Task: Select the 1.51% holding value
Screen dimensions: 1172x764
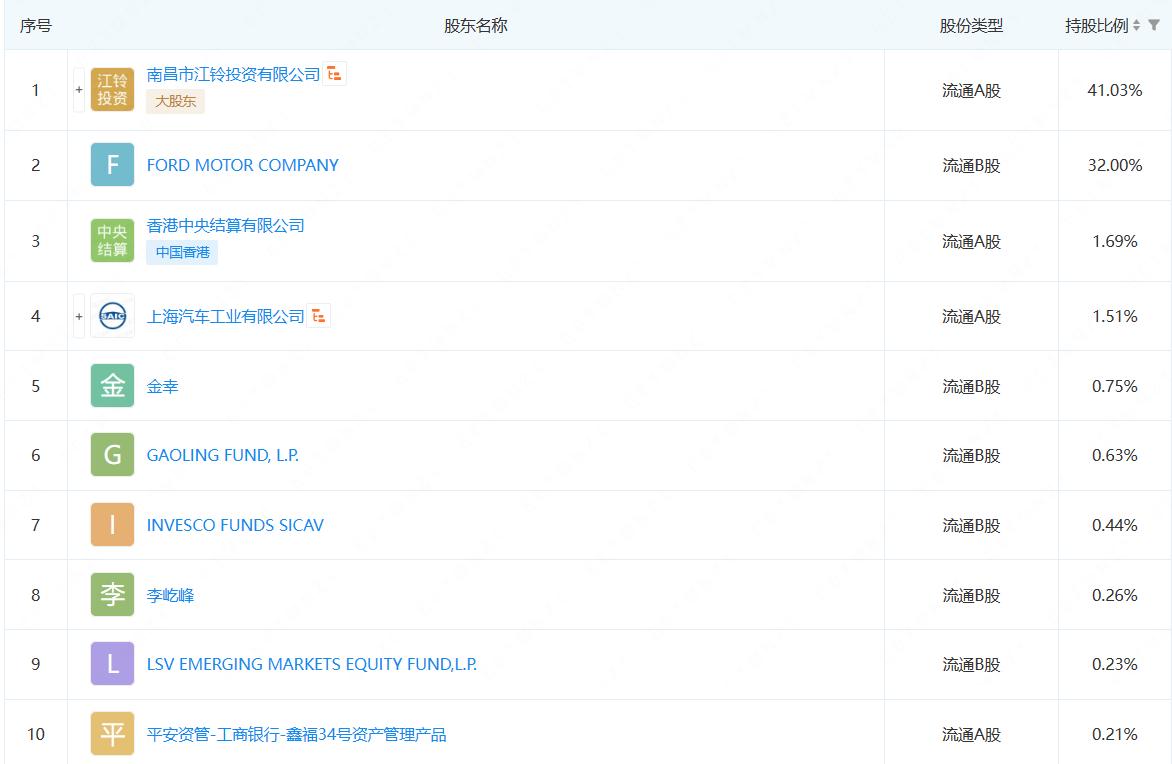Action: click(1114, 316)
